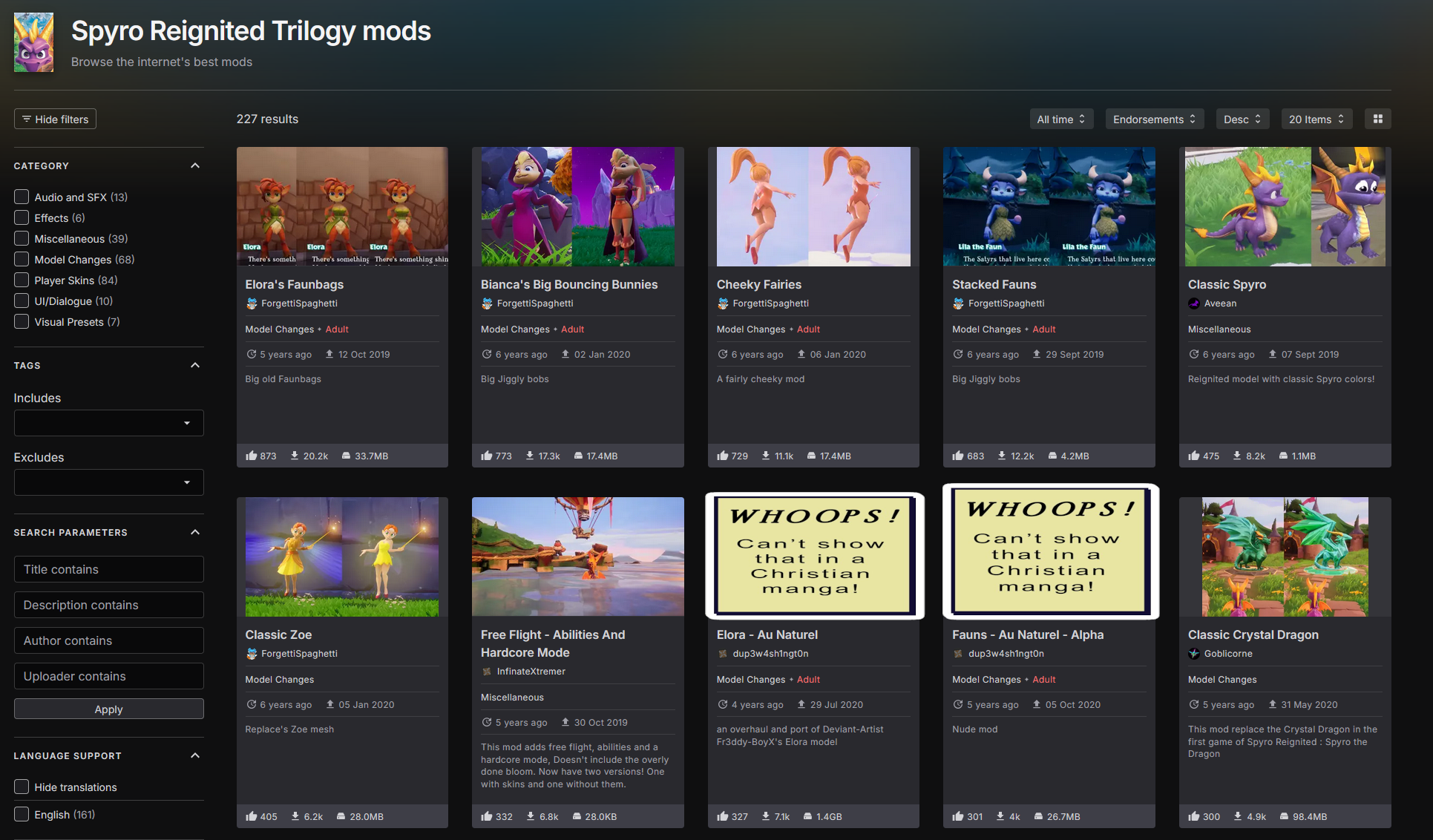Open Classic Crystal Dragon title link
1433x840 pixels.
1253,634
